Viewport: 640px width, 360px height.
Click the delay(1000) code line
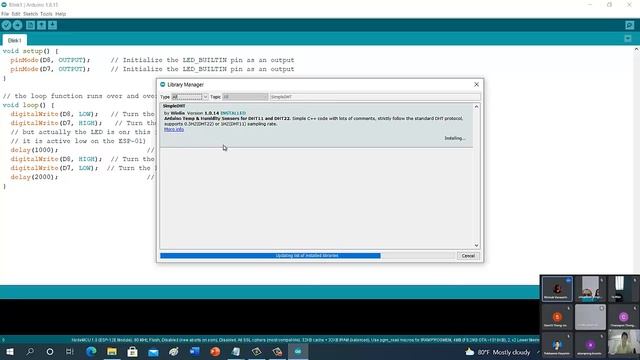point(34,150)
